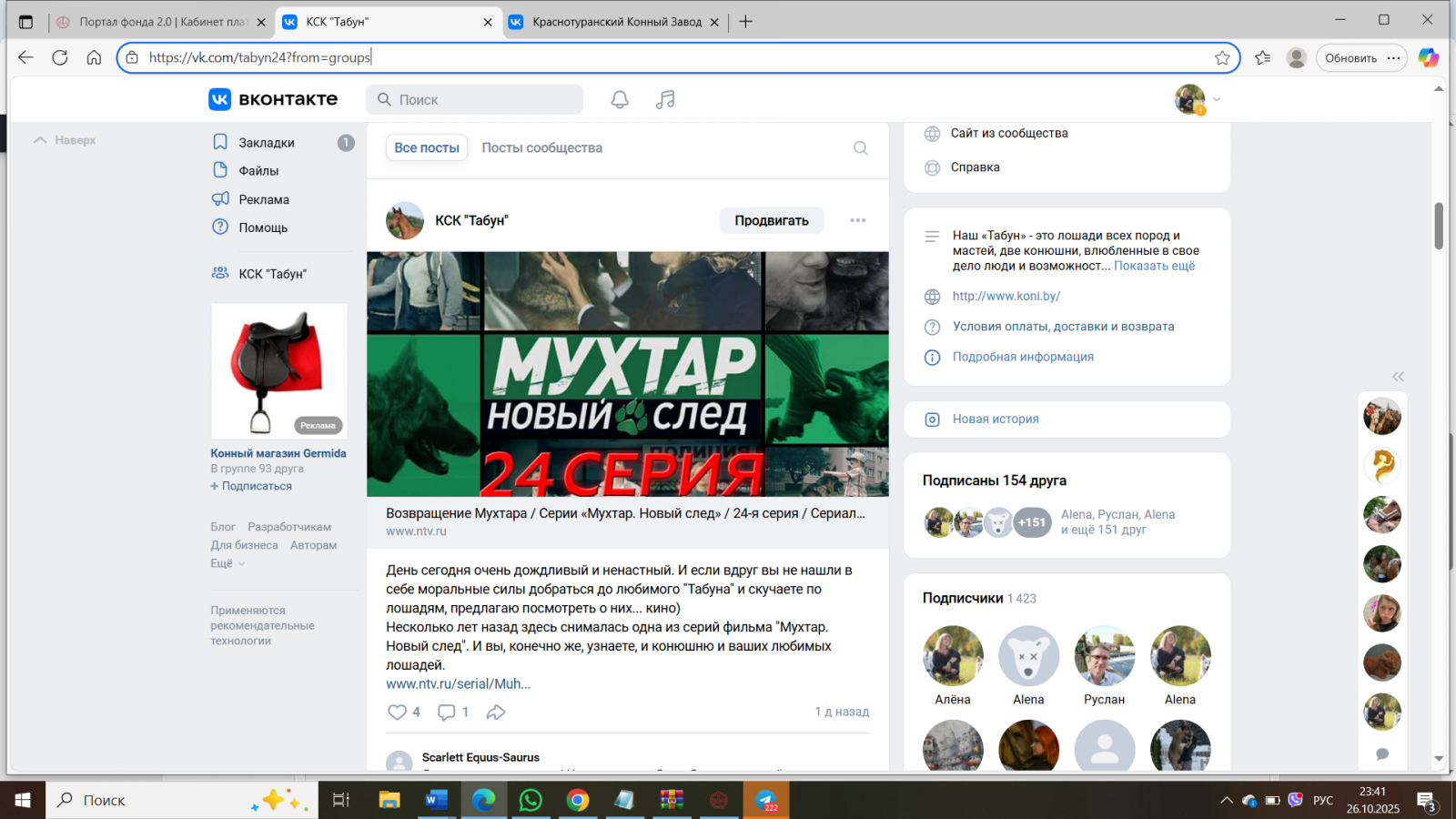Open the VK music note icon
The image size is (1456, 819).
[665, 100]
